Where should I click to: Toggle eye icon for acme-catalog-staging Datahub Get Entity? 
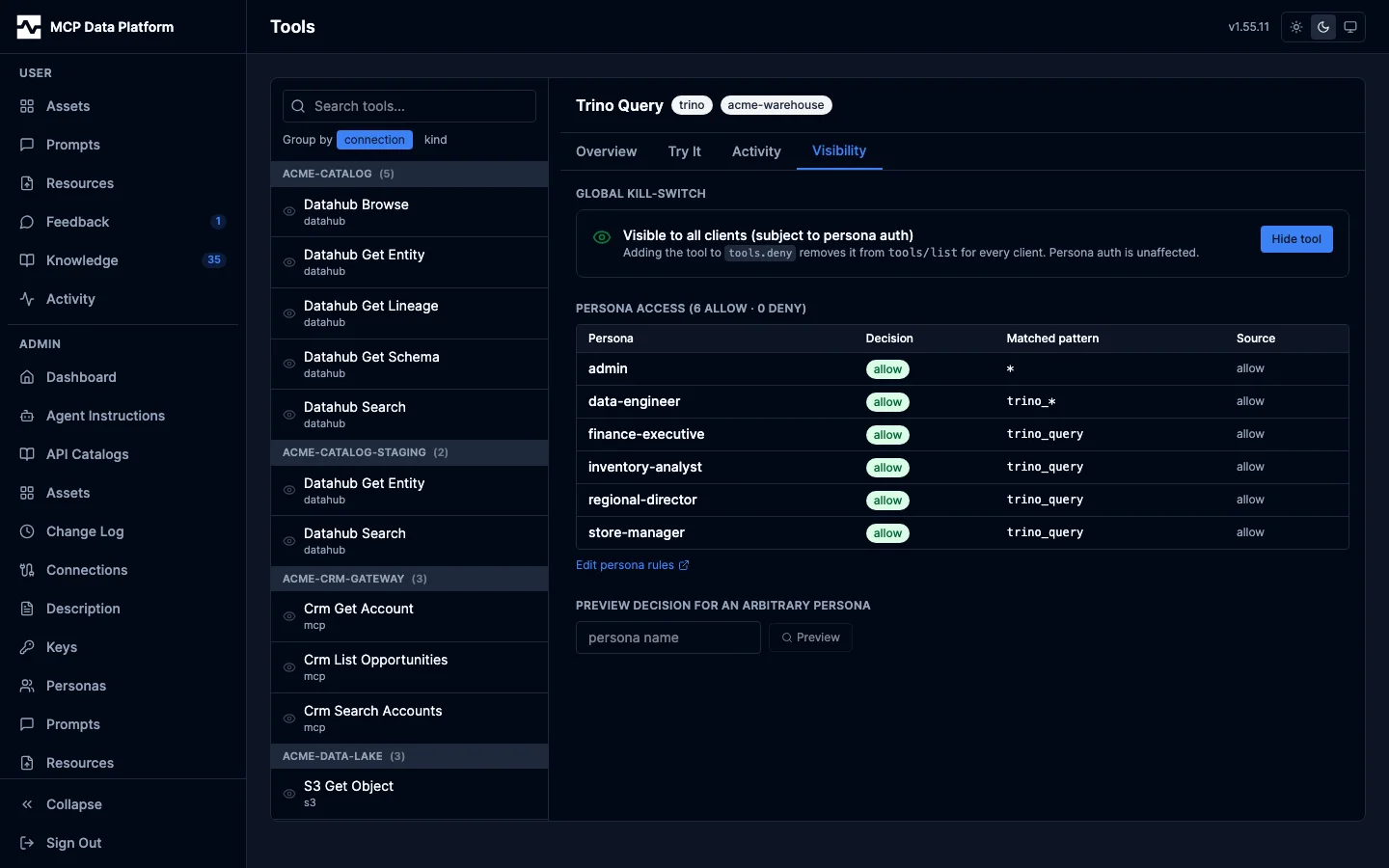[x=289, y=490]
